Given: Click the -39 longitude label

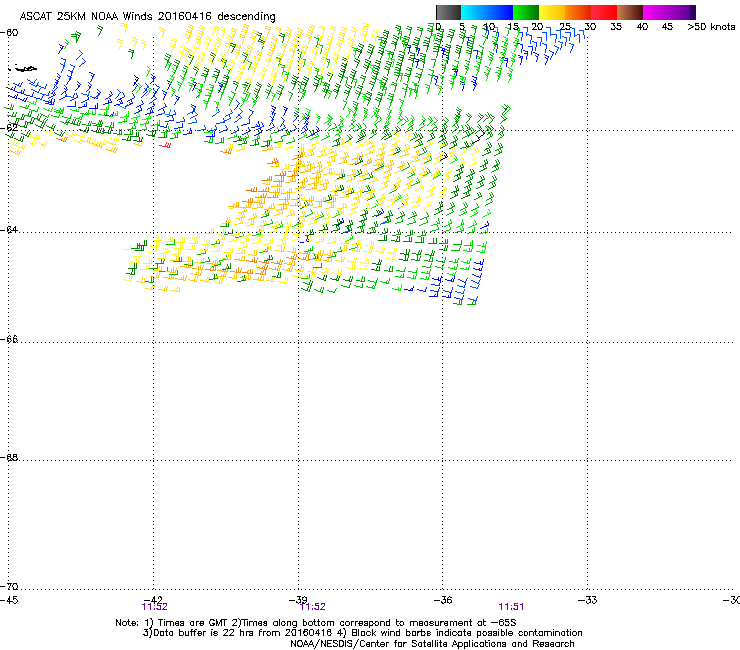Looking at the screenshot, I should click(x=298, y=599).
